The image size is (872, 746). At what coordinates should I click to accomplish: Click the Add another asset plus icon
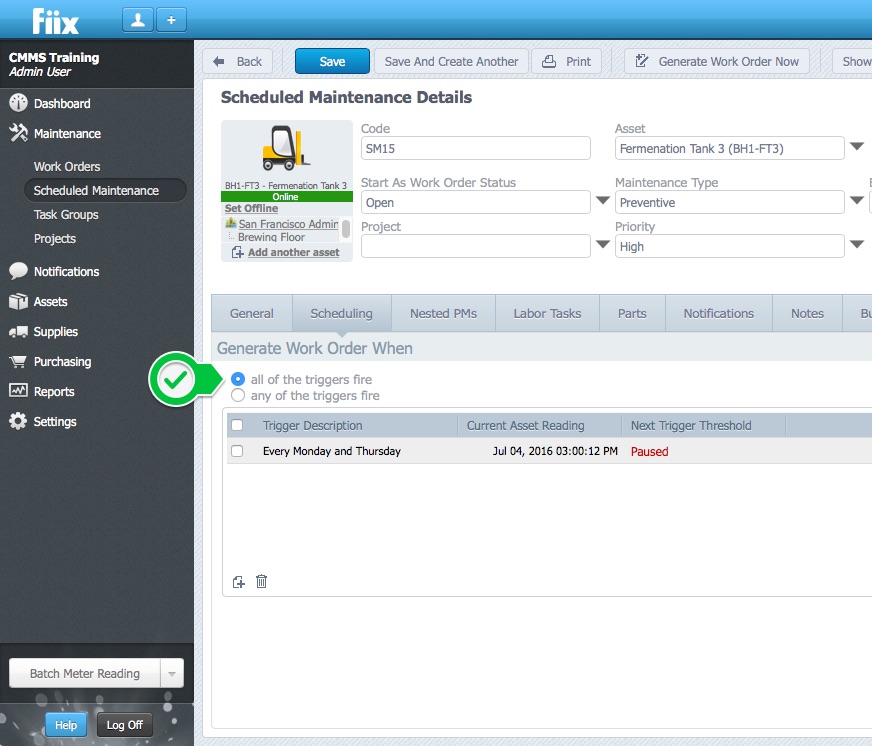click(x=237, y=253)
